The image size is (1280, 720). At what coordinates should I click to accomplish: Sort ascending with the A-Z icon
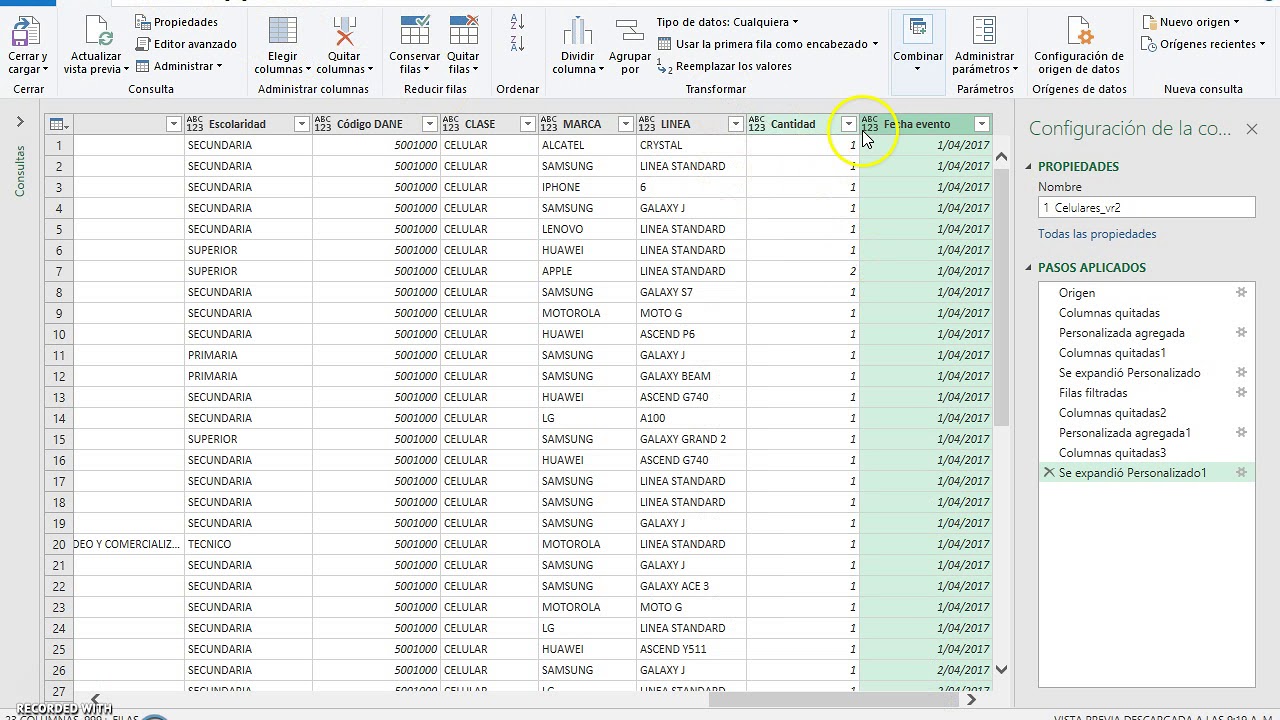518,22
